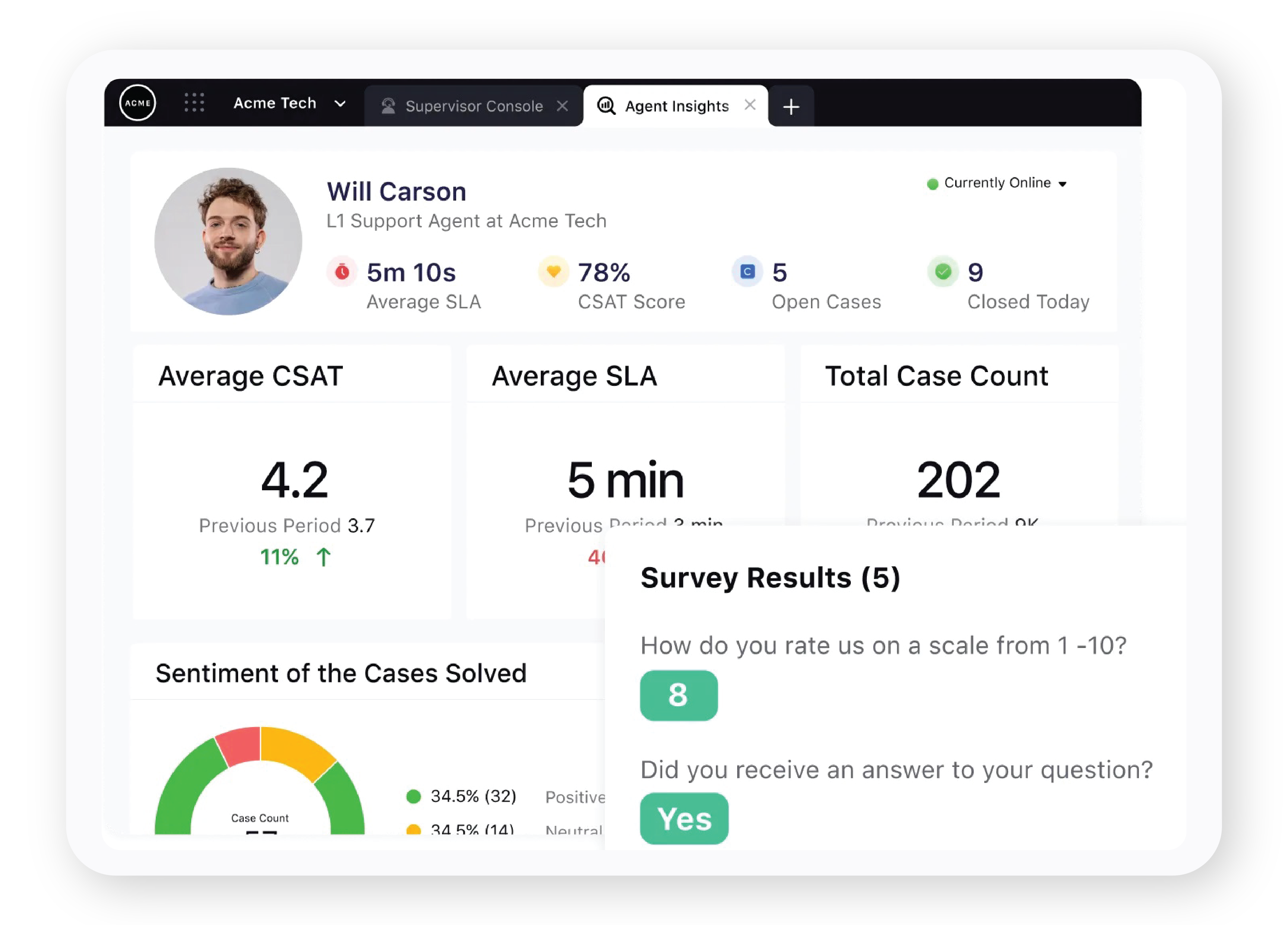1288x925 pixels.
Task: Open the Supervisor Console tab
Action: (x=471, y=105)
